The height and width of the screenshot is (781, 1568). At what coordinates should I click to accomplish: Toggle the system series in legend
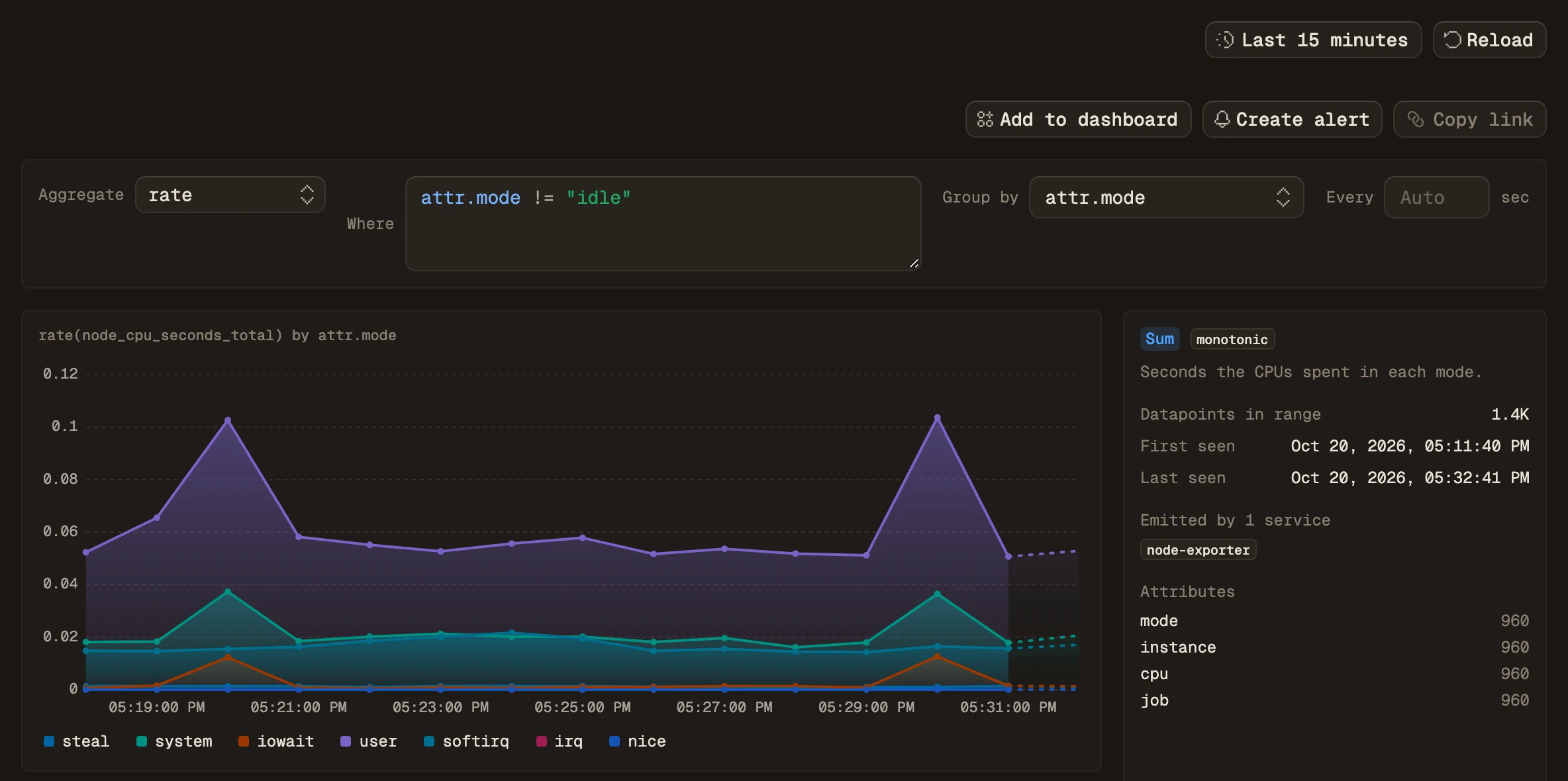click(x=174, y=741)
